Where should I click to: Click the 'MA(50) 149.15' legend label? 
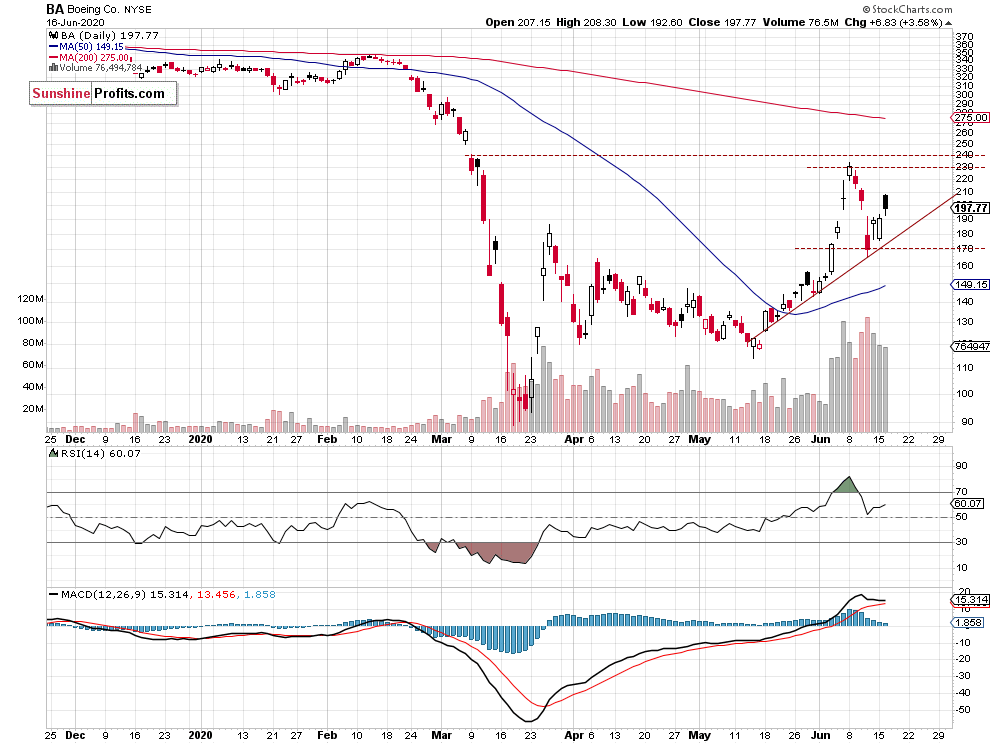(92, 47)
